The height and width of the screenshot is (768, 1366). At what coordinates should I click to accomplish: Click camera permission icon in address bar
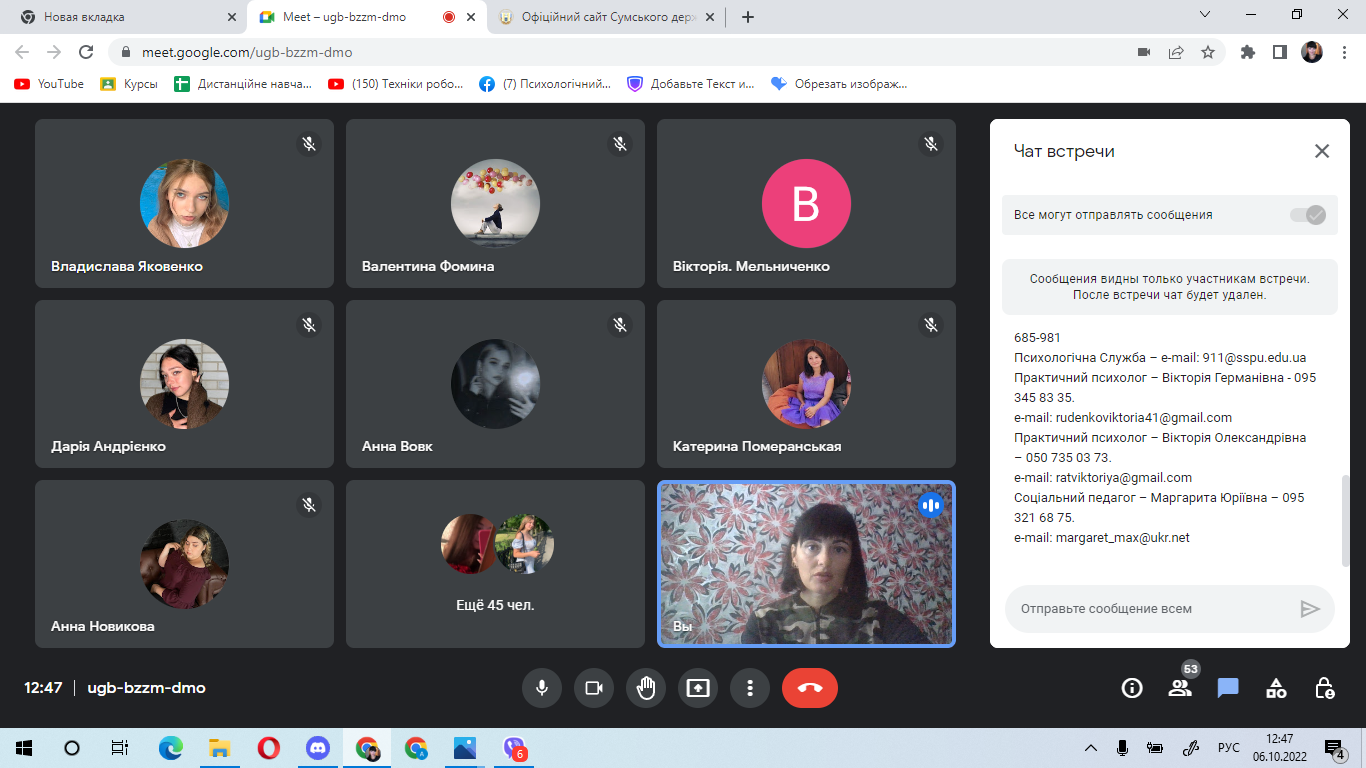[x=1144, y=52]
